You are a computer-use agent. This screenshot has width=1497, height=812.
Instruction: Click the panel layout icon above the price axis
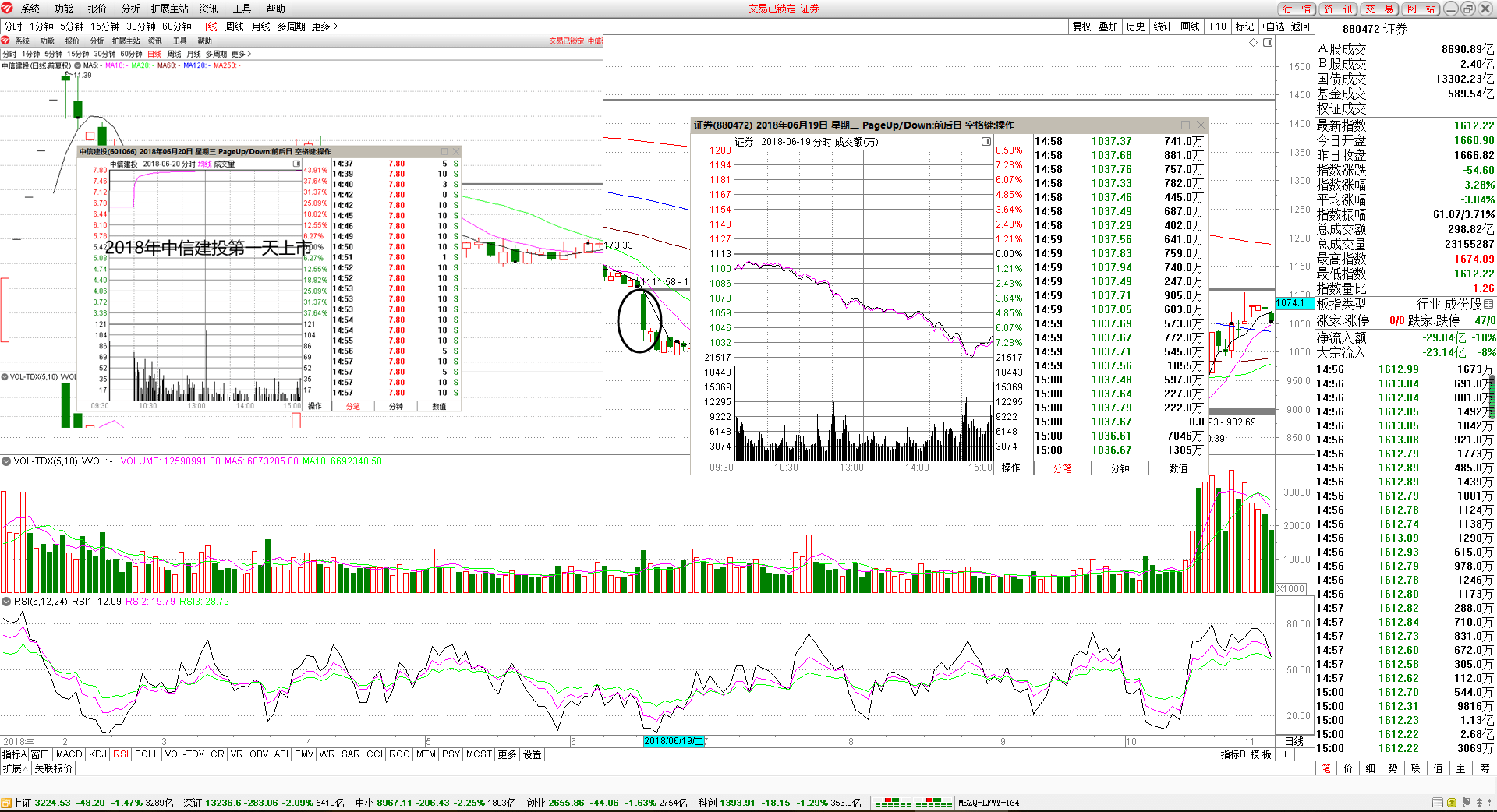[x=1268, y=43]
